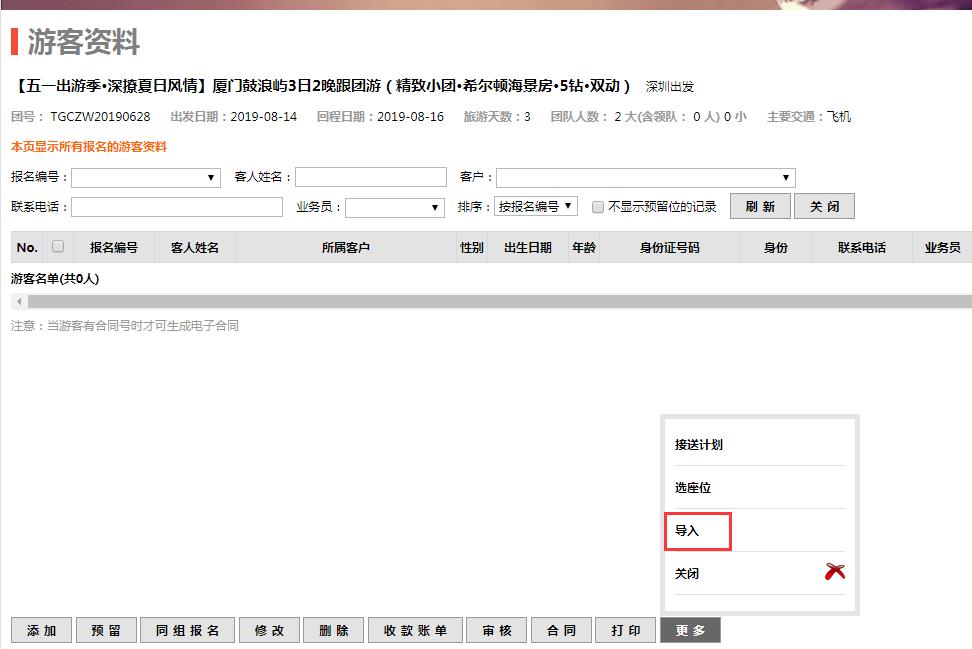Viewport: 972px width, 649px height.
Task: Click the 收款账单 button
Action: click(415, 630)
